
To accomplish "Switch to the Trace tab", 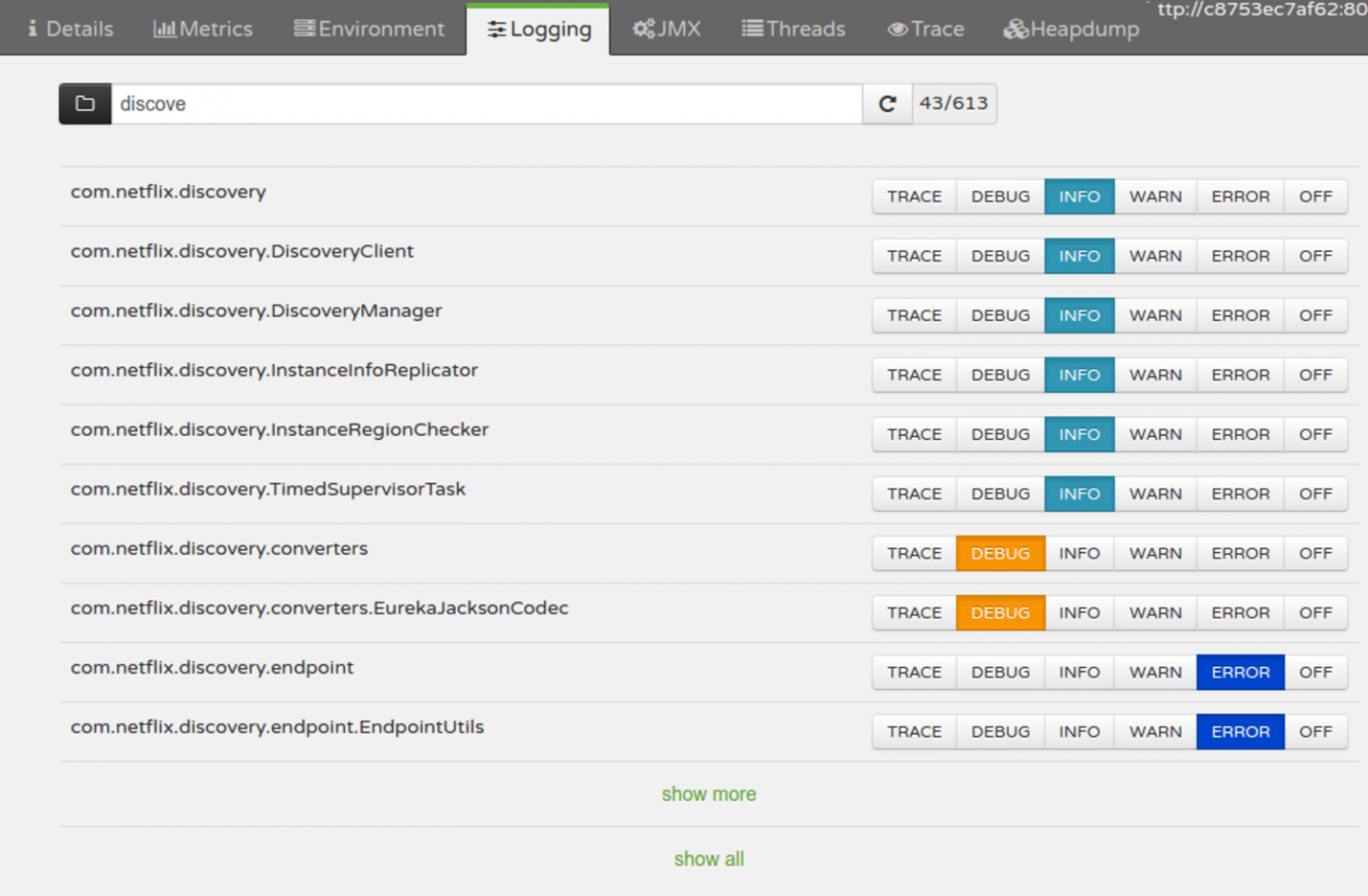I will click(925, 29).
